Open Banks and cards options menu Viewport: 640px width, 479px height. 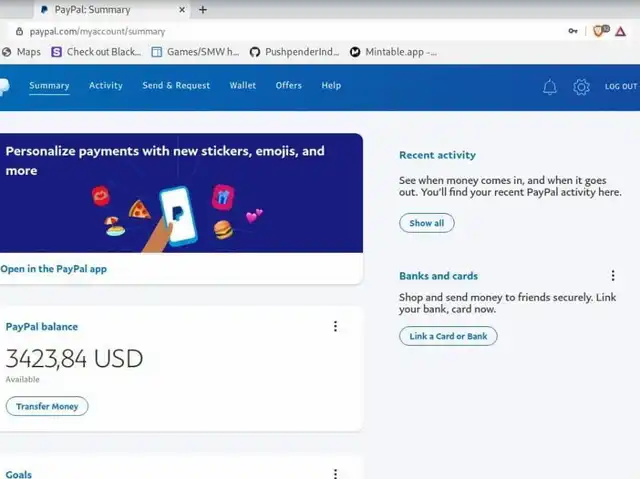[613, 275]
